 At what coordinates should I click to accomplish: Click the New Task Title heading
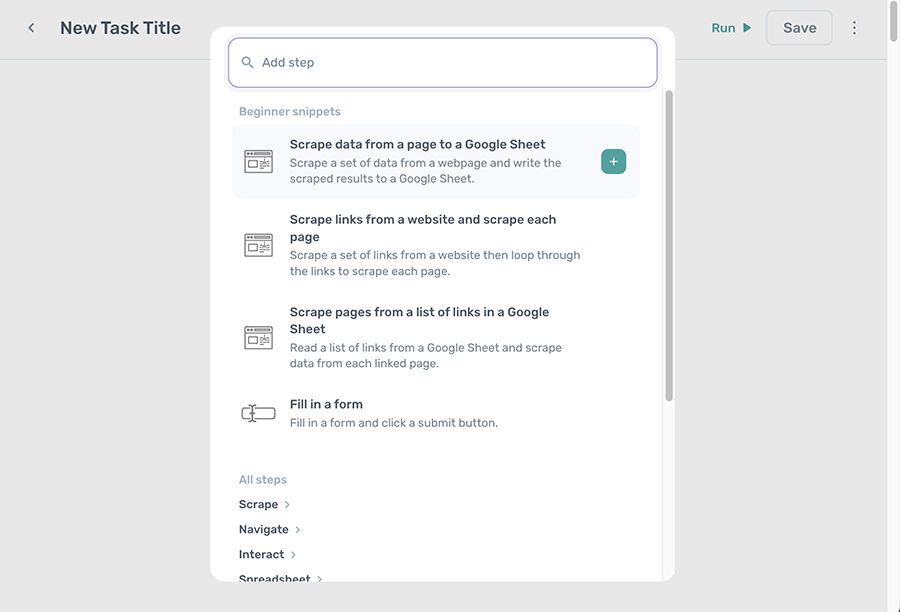coord(120,27)
